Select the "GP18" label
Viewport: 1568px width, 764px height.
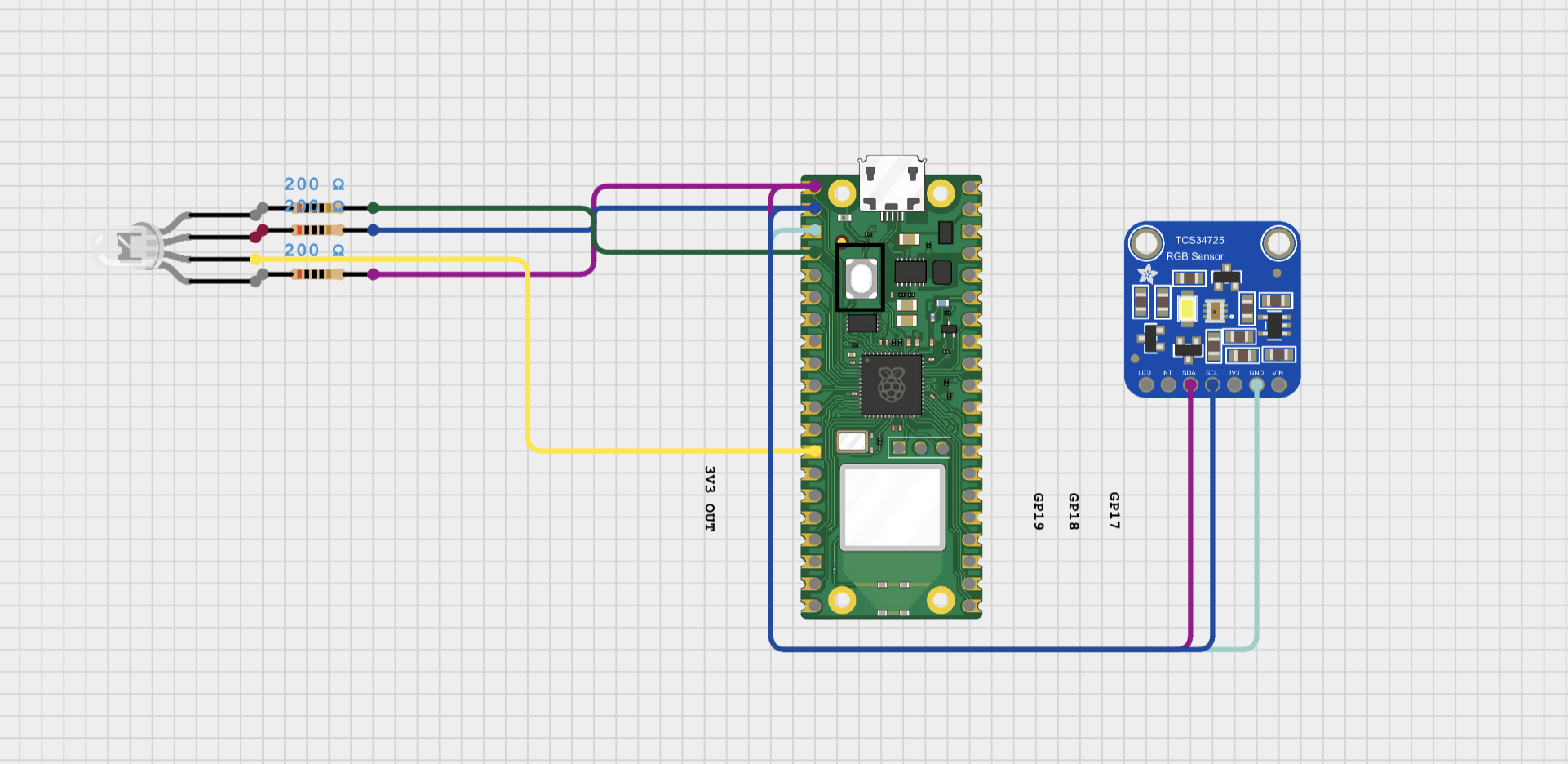click(1074, 512)
